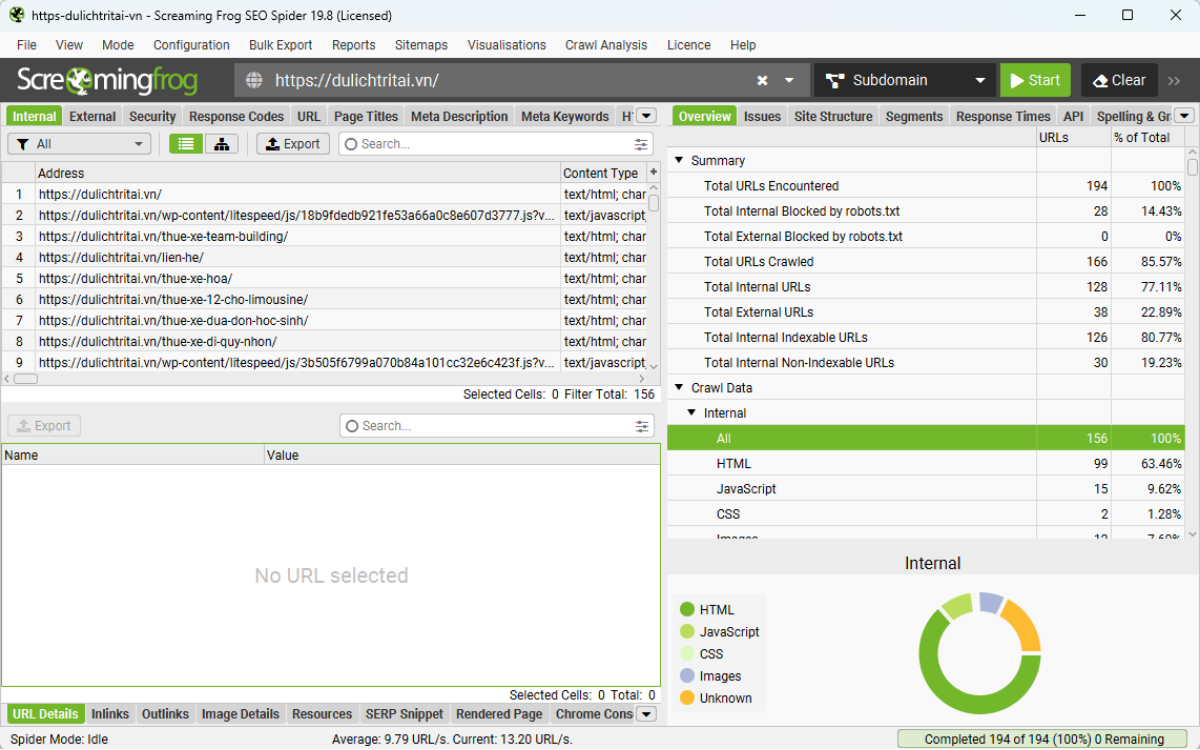Open the Subdomain crawl scope dropdown
The image size is (1200, 750).
(904, 80)
